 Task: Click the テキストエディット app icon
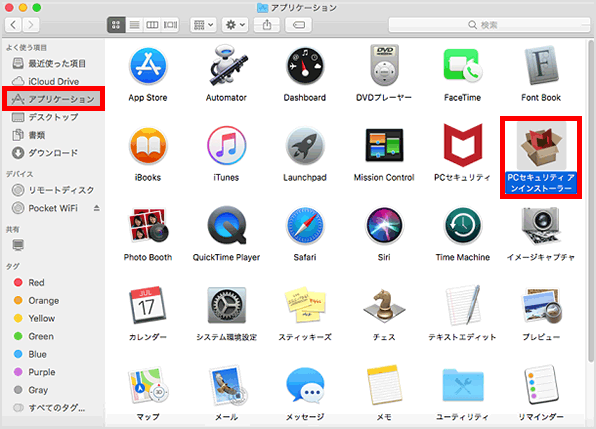click(463, 306)
